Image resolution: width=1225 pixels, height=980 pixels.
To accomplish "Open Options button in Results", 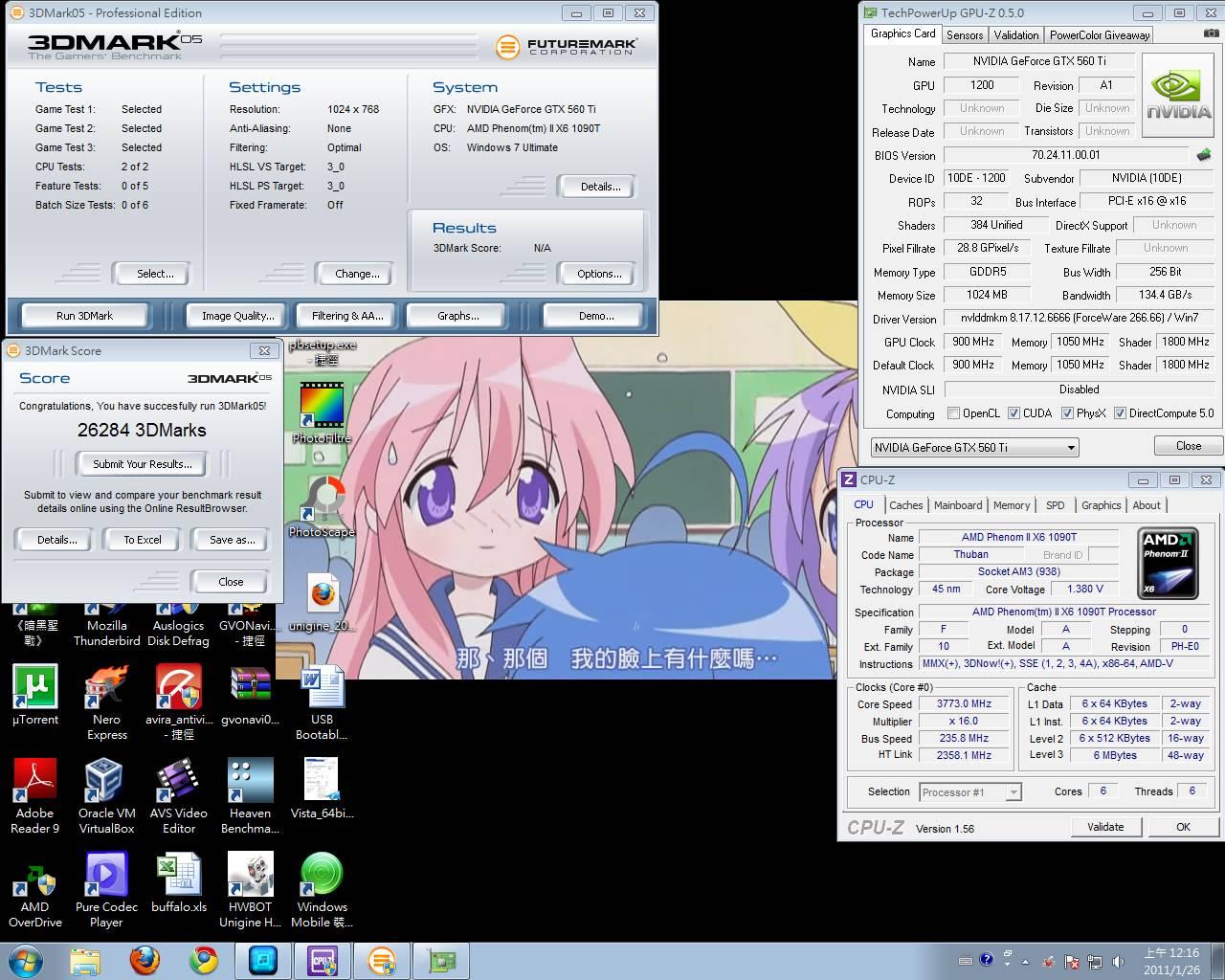I will click(x=599, y=274).
